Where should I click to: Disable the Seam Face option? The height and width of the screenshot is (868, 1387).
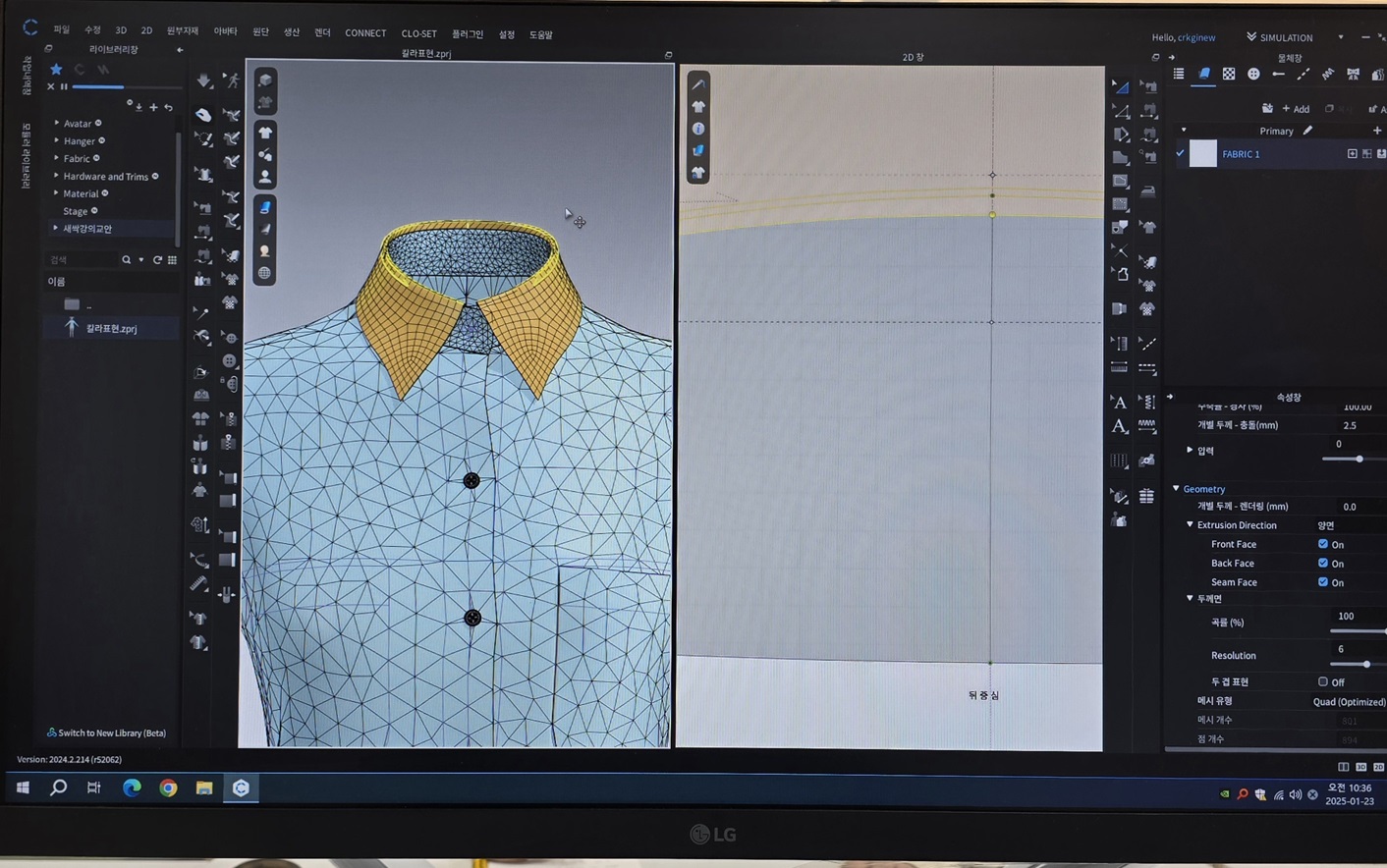click(x=1322, y=582)
